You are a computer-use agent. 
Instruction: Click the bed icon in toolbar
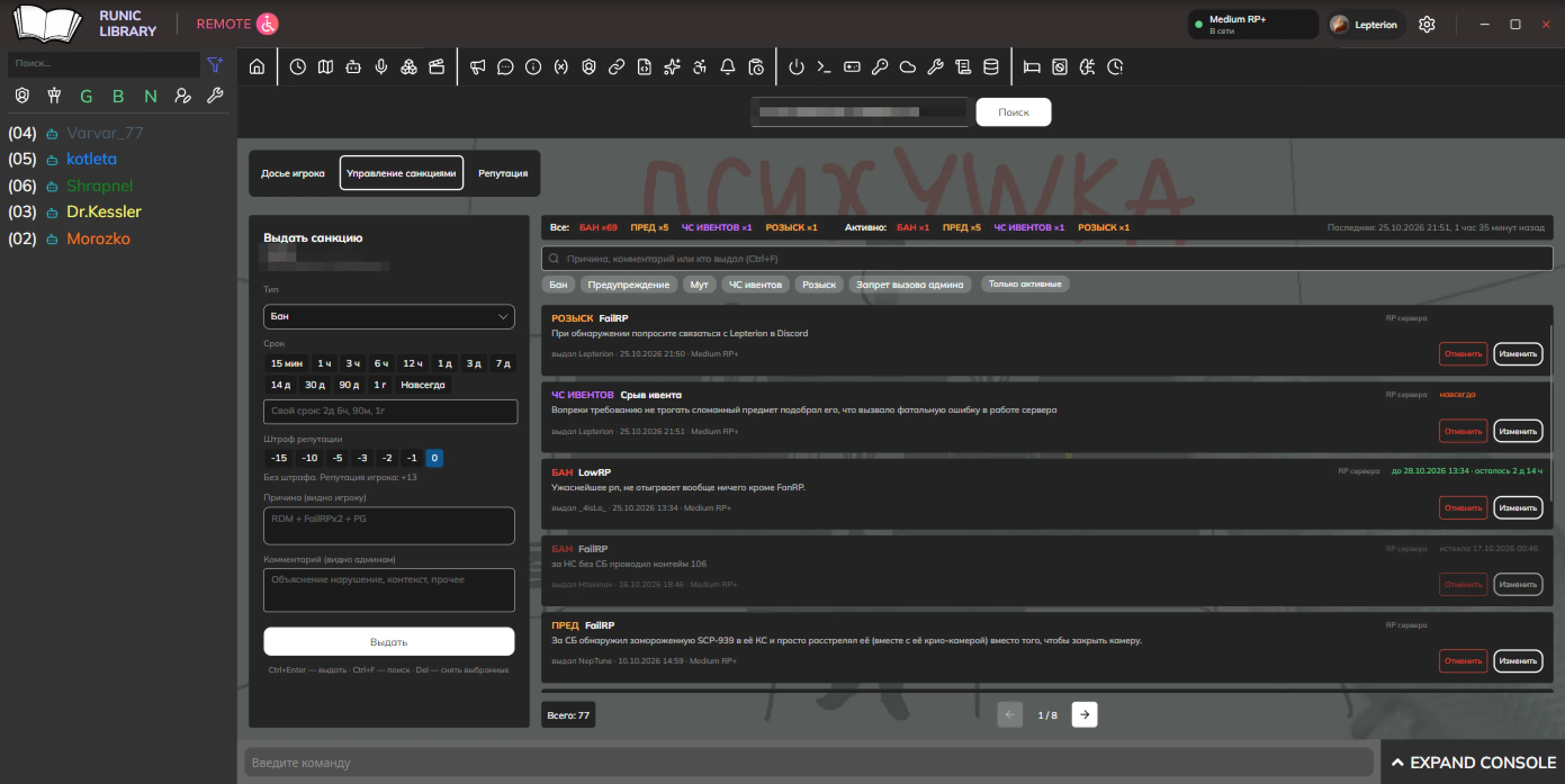pyautogui.click(x=1032, y=67)
